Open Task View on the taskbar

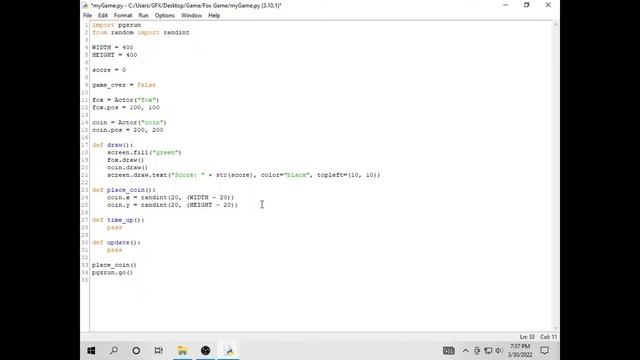(159, 351)
